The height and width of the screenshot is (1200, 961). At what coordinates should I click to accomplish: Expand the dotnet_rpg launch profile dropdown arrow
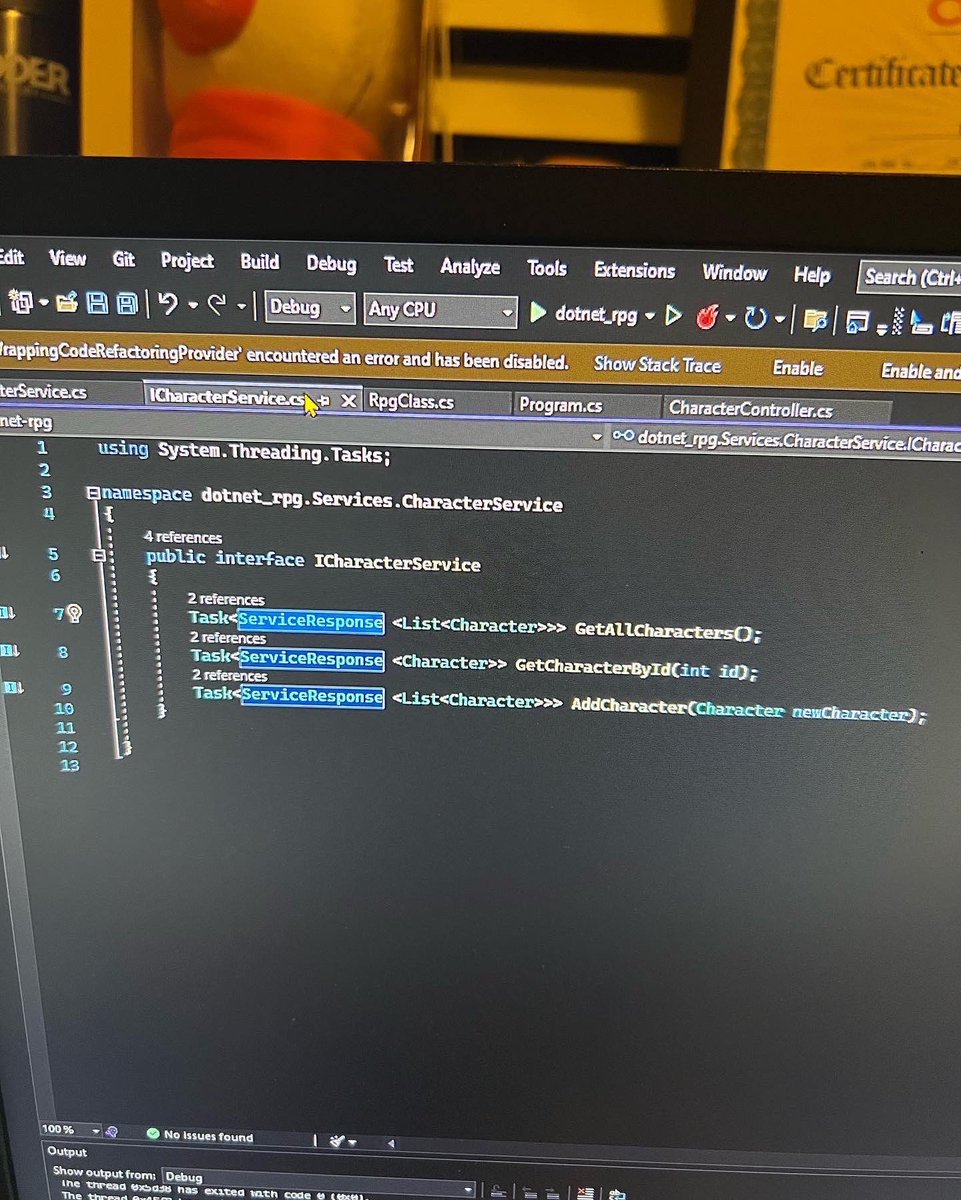(x=650, y=316)
